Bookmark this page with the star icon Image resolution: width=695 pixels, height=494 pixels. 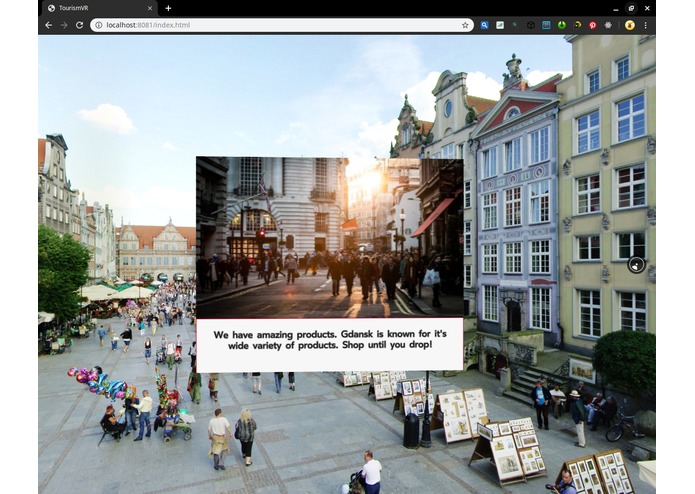[465, 25]
